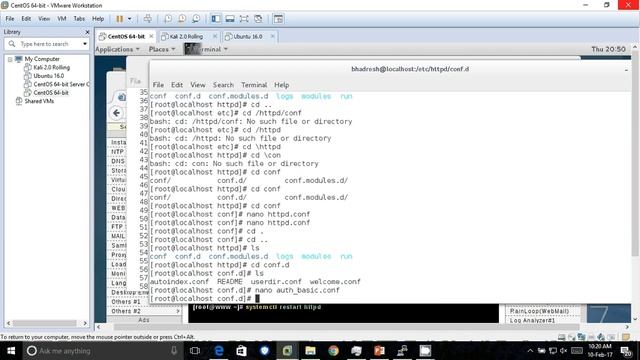Viewport: 640px width, 360px height.
Task: Open the Windows Store taskbar icon
Action: coord(242,351)
